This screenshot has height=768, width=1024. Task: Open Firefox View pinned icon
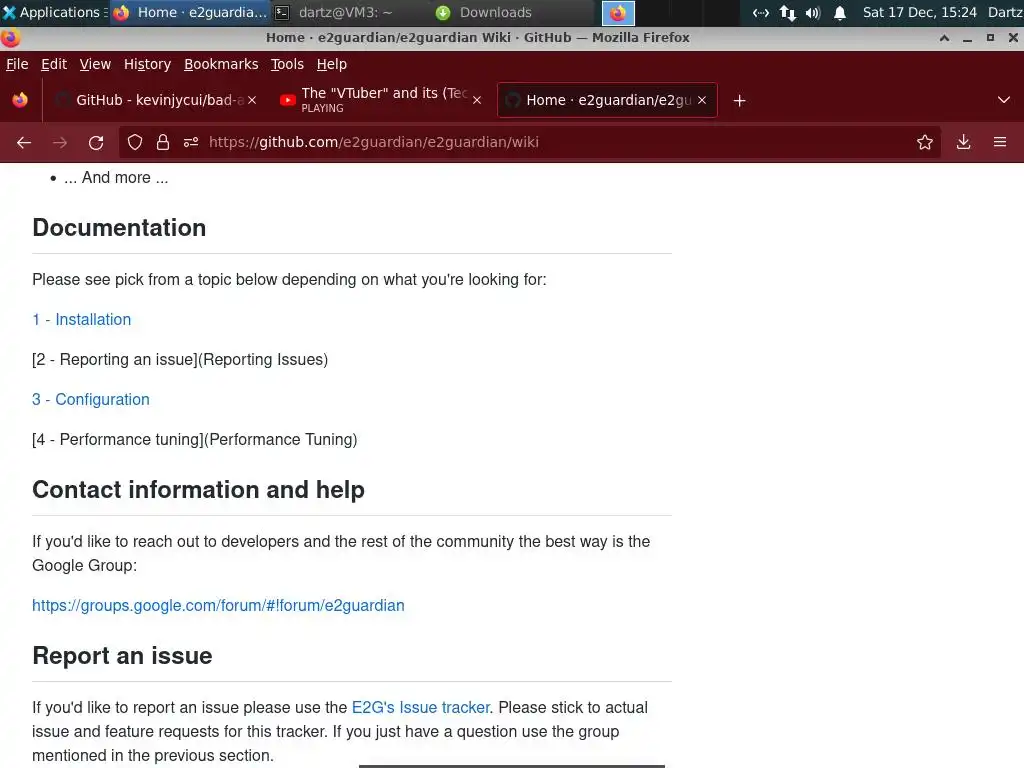[x=20, y=100]
